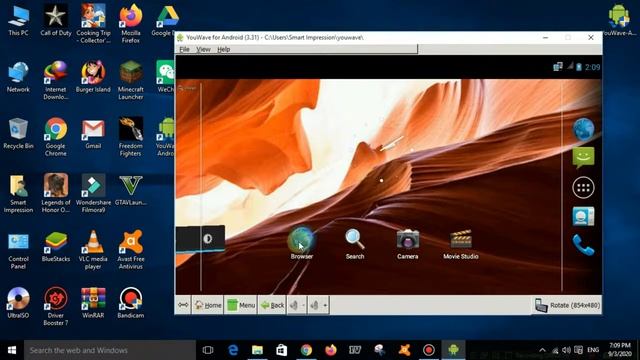The height and width of the screenshot is (360, 640).
Task: Select UltraISO desktop shortcut
Action: tap(18, 303)
